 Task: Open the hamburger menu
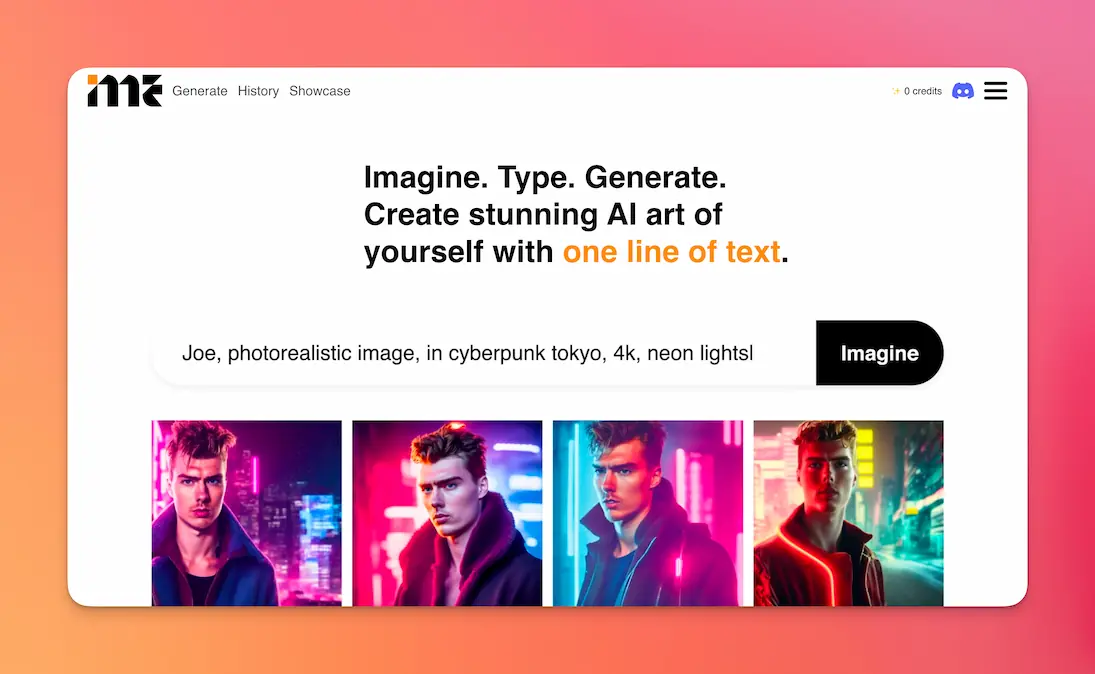click(x=995, y=91)
